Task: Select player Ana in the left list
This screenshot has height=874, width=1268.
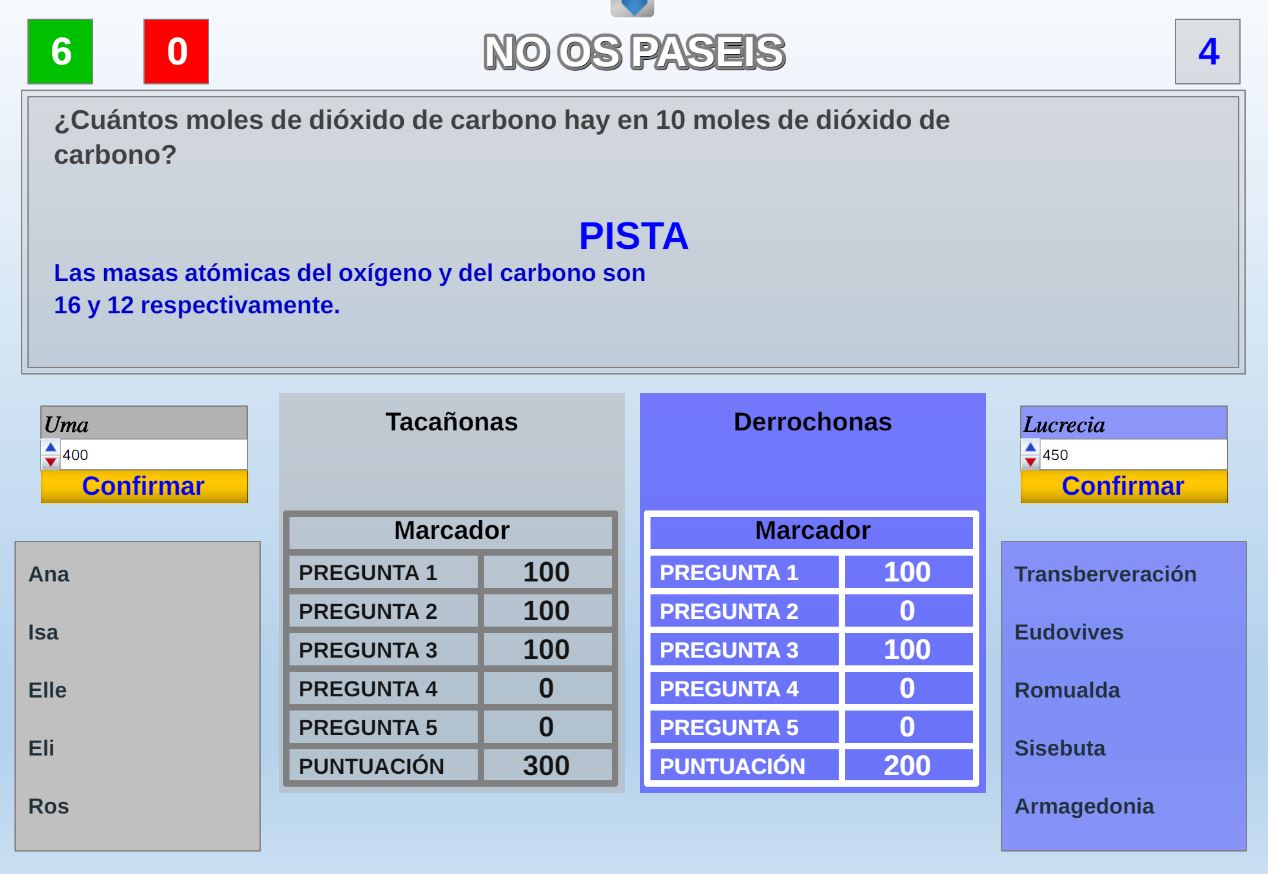Action: [49, 574]
